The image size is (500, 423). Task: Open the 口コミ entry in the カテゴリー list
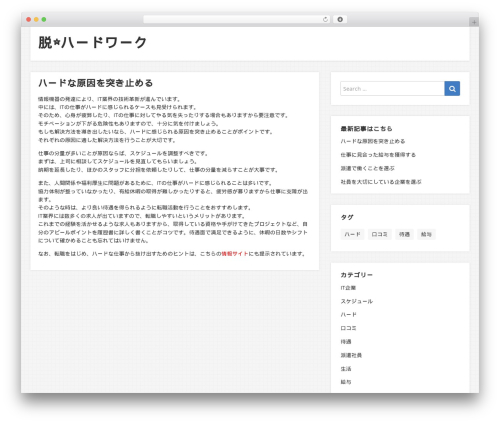pyautogui.click(x=348, y=328)
